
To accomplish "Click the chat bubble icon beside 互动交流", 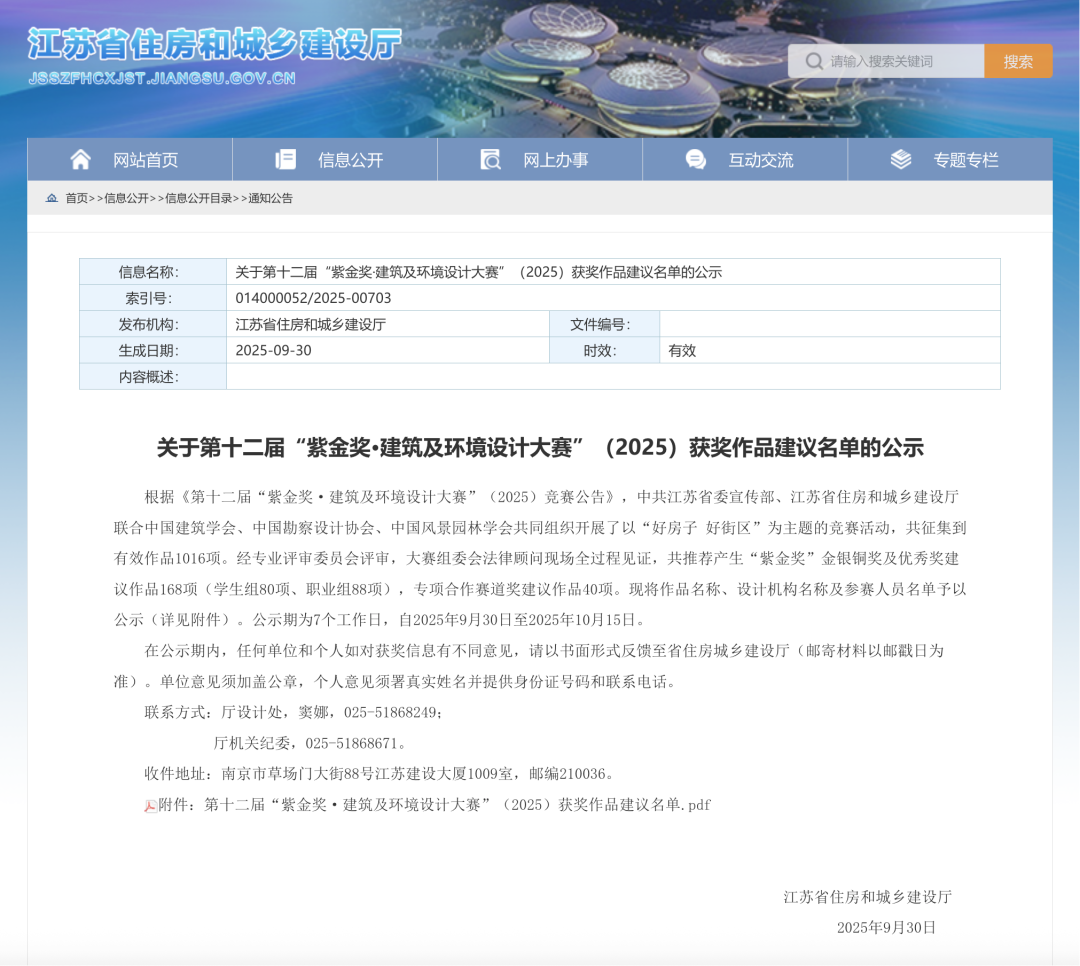I will (696, 160).
